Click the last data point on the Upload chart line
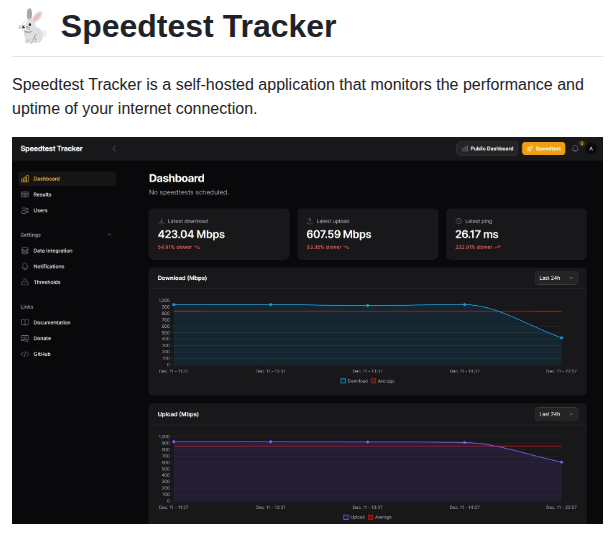 click(x=561, y=462)
